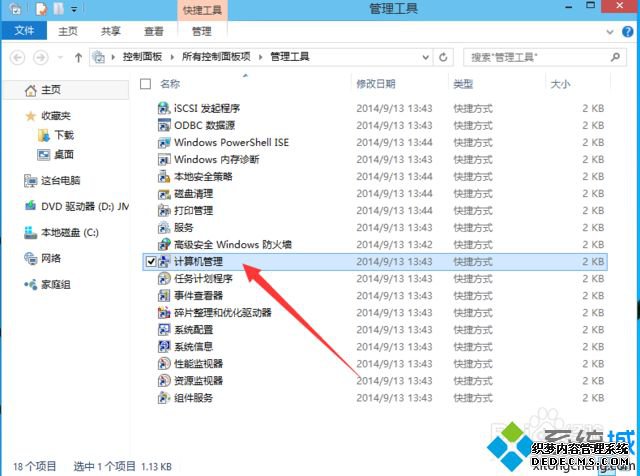Open the help question mark icon
This screenshot has width=640, height=476.
[627, 31]
